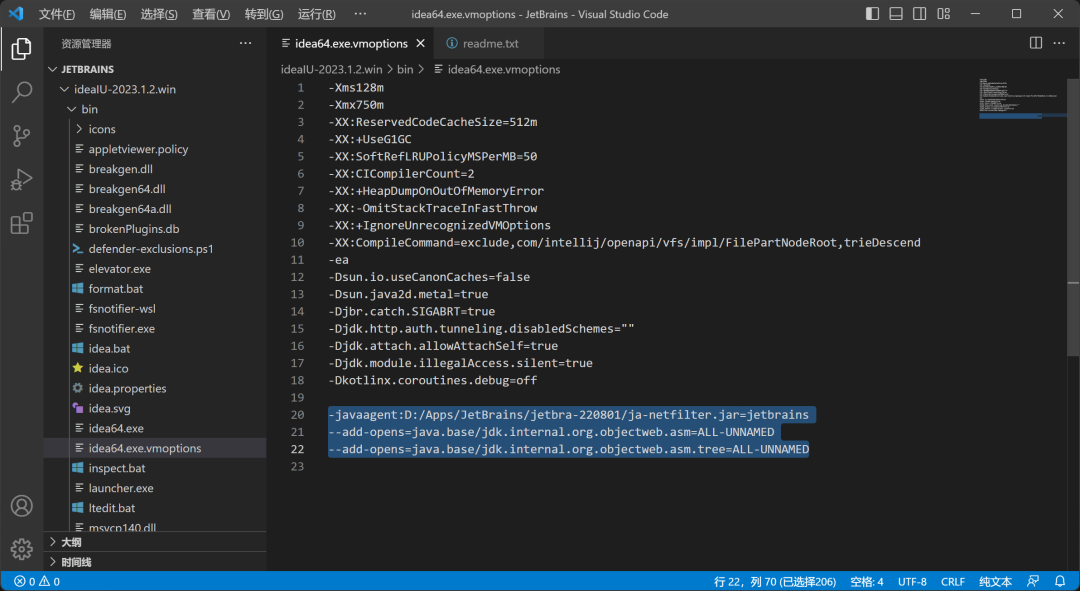1080x591 pixels.
Task: Open the 编辑(E) menu
Action: point(107,14)
